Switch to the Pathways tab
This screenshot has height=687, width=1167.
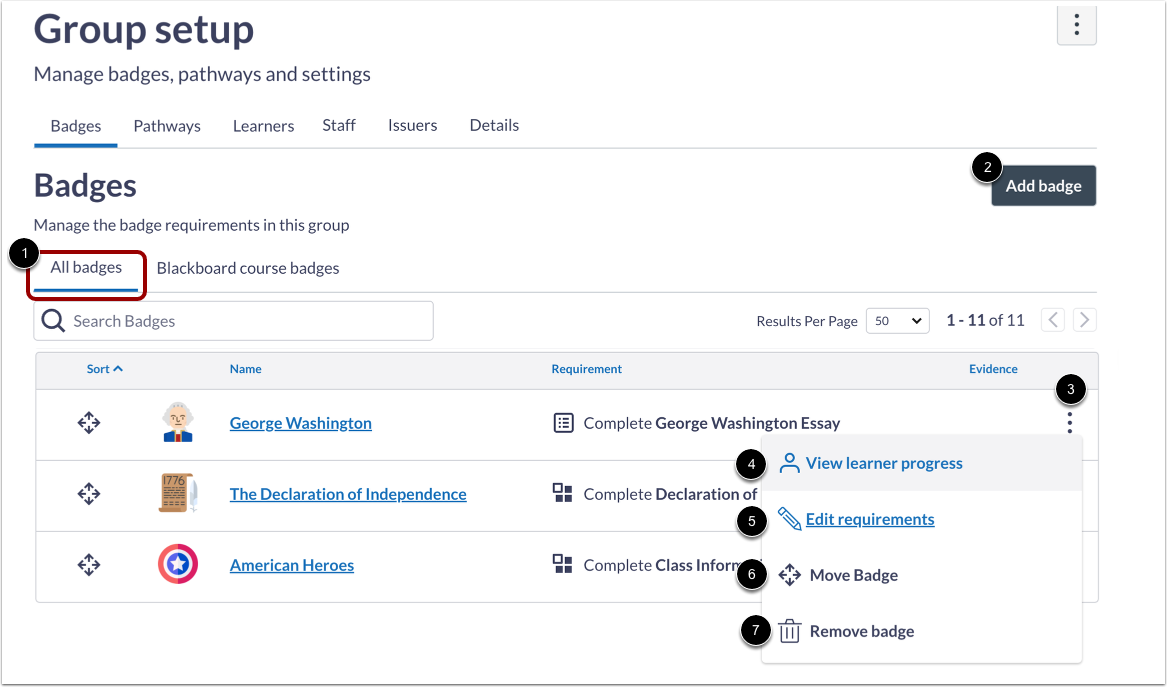167,125
